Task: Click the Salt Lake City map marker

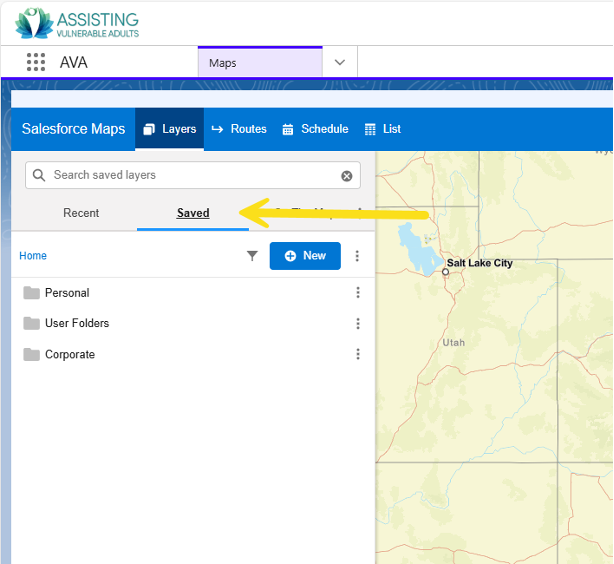Action: [445, 271]
